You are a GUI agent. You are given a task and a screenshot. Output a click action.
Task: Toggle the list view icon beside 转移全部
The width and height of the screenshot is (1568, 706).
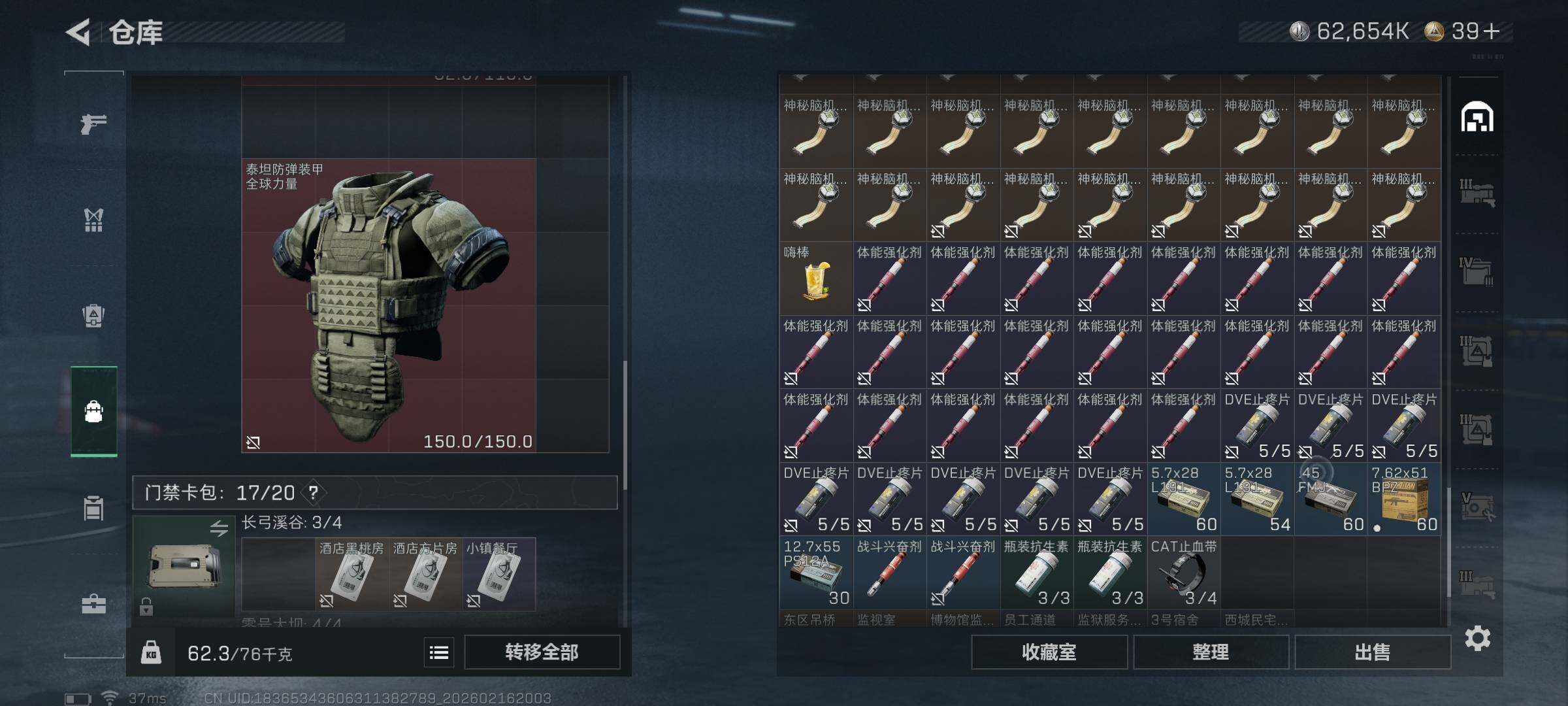(x=439, y=652)
